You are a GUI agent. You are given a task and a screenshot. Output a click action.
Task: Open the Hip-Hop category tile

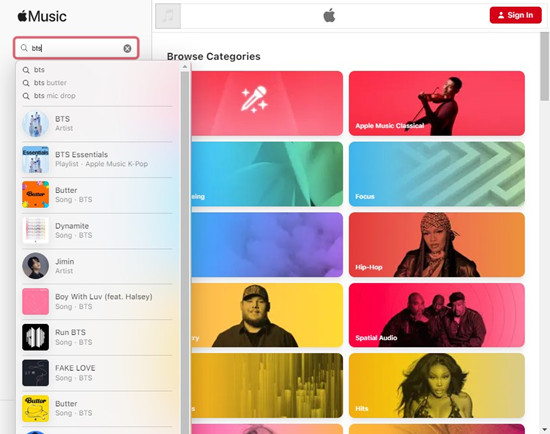pos(437,245)
